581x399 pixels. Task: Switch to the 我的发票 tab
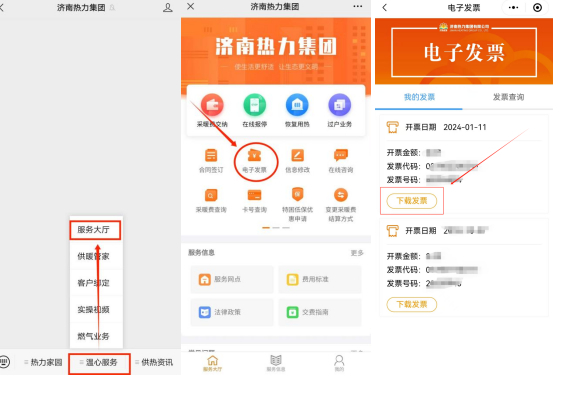coord(419,97)
